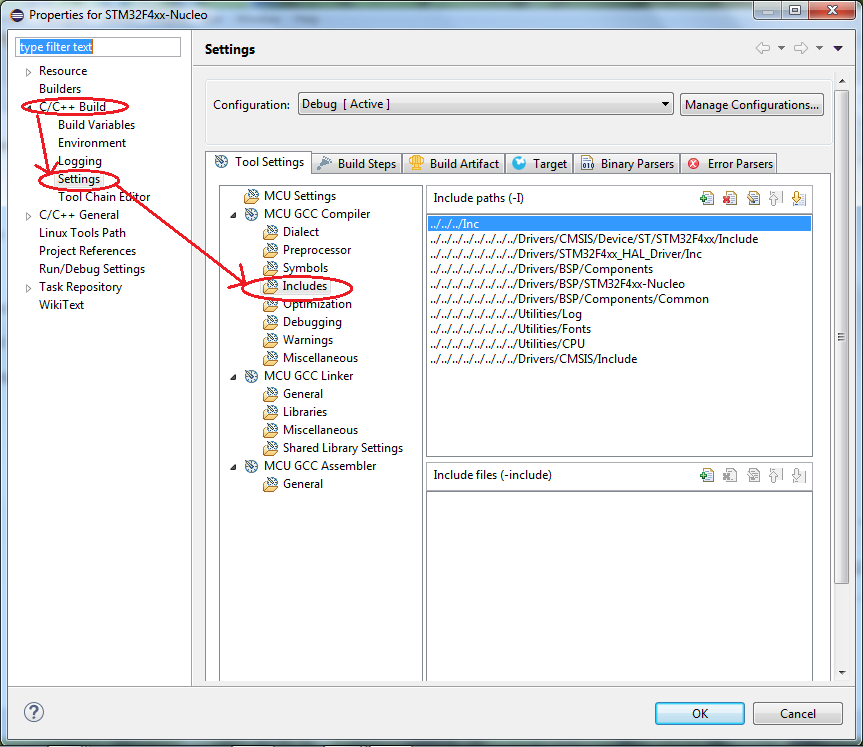This screenshot has height=747, width=863.
Task: Delete the selected include path
Action: 730,198
